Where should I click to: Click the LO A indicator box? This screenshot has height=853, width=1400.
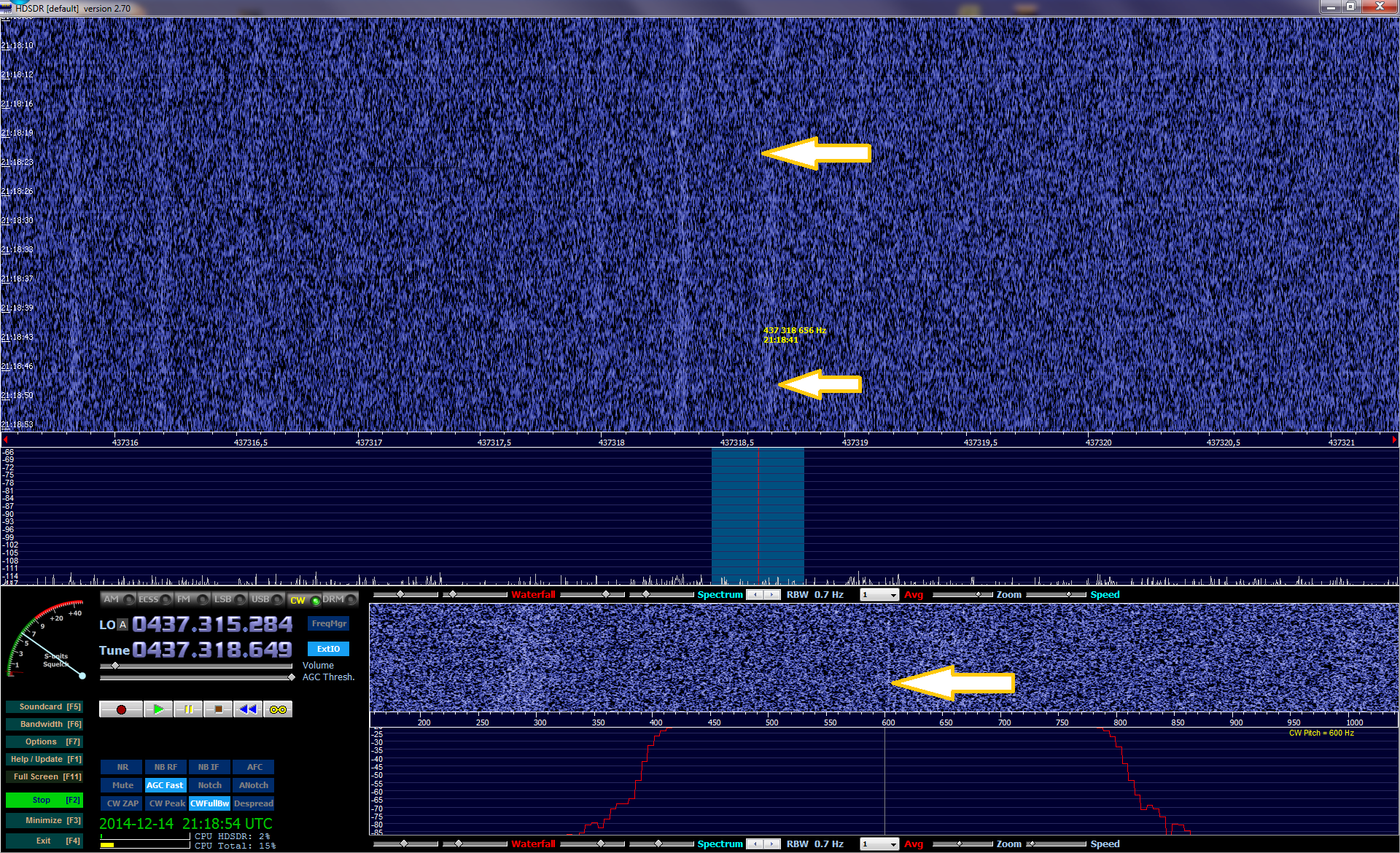(x=122, y=625)
